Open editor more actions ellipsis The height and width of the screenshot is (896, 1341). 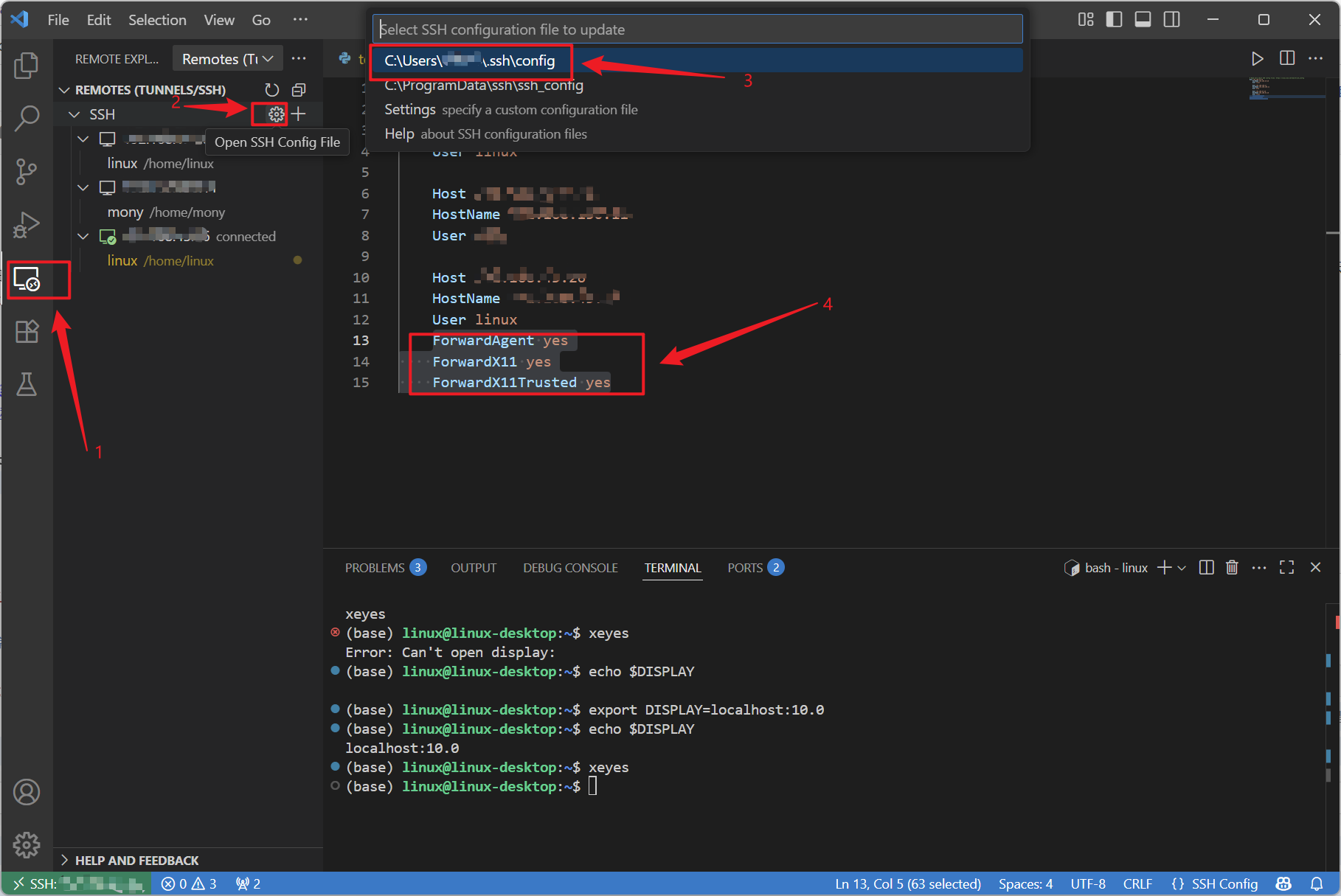[x=1316, y=59]
